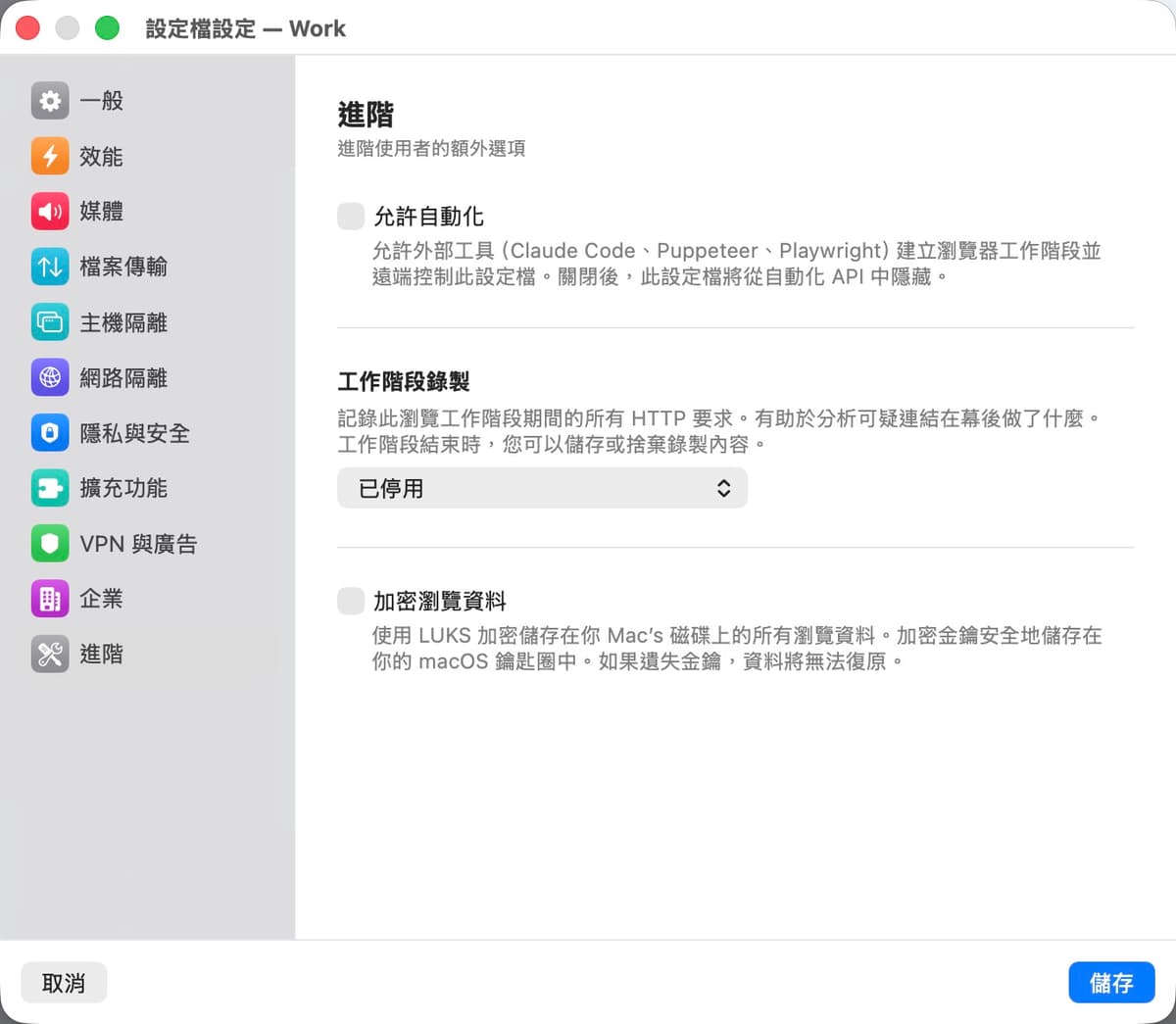Click the green full-screen window button

click(x=107, y=28)
